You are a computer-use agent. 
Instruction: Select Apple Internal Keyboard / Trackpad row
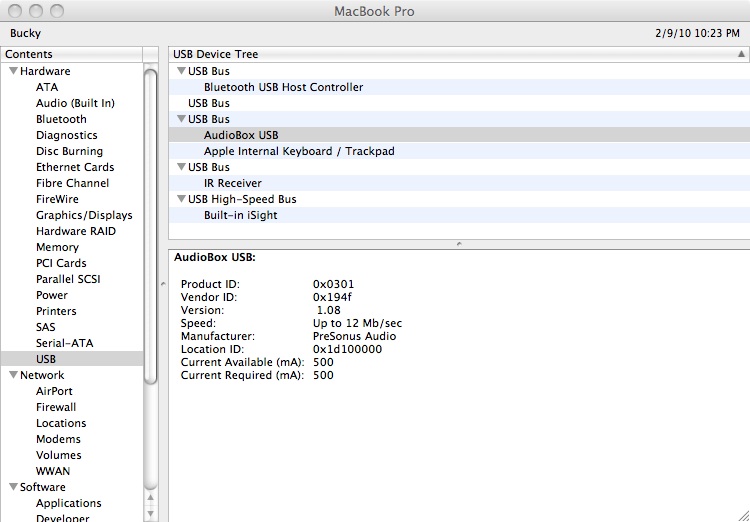[x=459, y=151]
